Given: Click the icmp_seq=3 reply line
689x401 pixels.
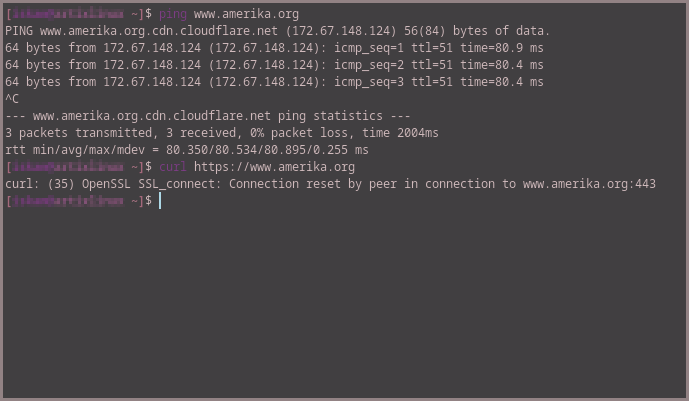Looking at the screenshot, I should tap(274, 82).
